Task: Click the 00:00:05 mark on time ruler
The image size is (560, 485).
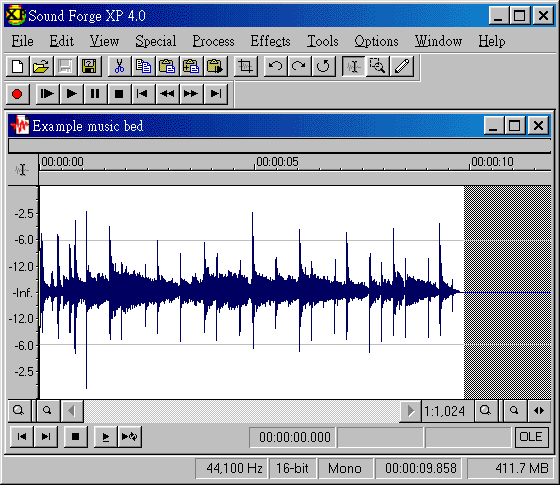Action: point(277,162)
